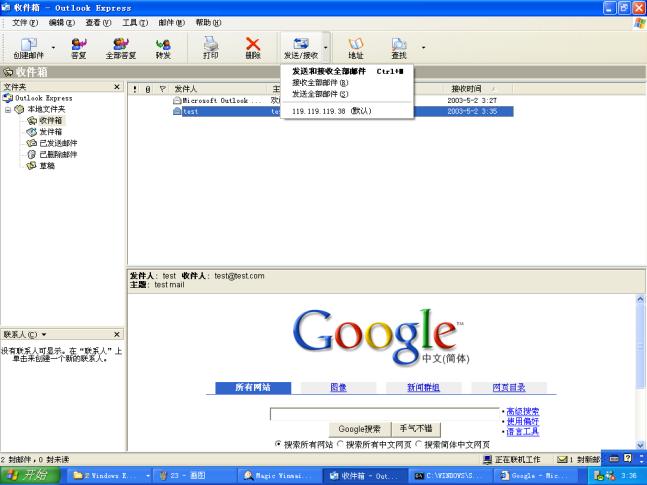Image resolution: width=647 pixels, height=485 pixels.
Task: Sort by priority column header
Action: click(x=135, y=89)
